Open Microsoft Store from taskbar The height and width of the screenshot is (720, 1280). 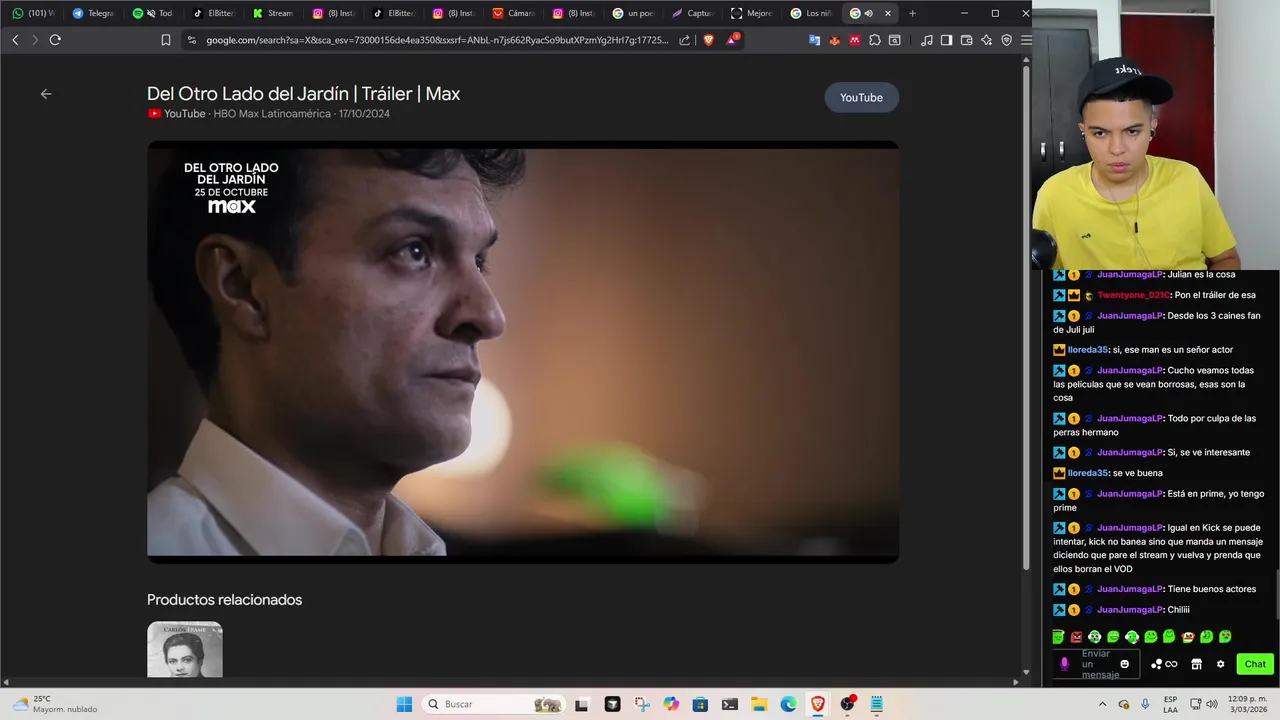tap(700, 704)
